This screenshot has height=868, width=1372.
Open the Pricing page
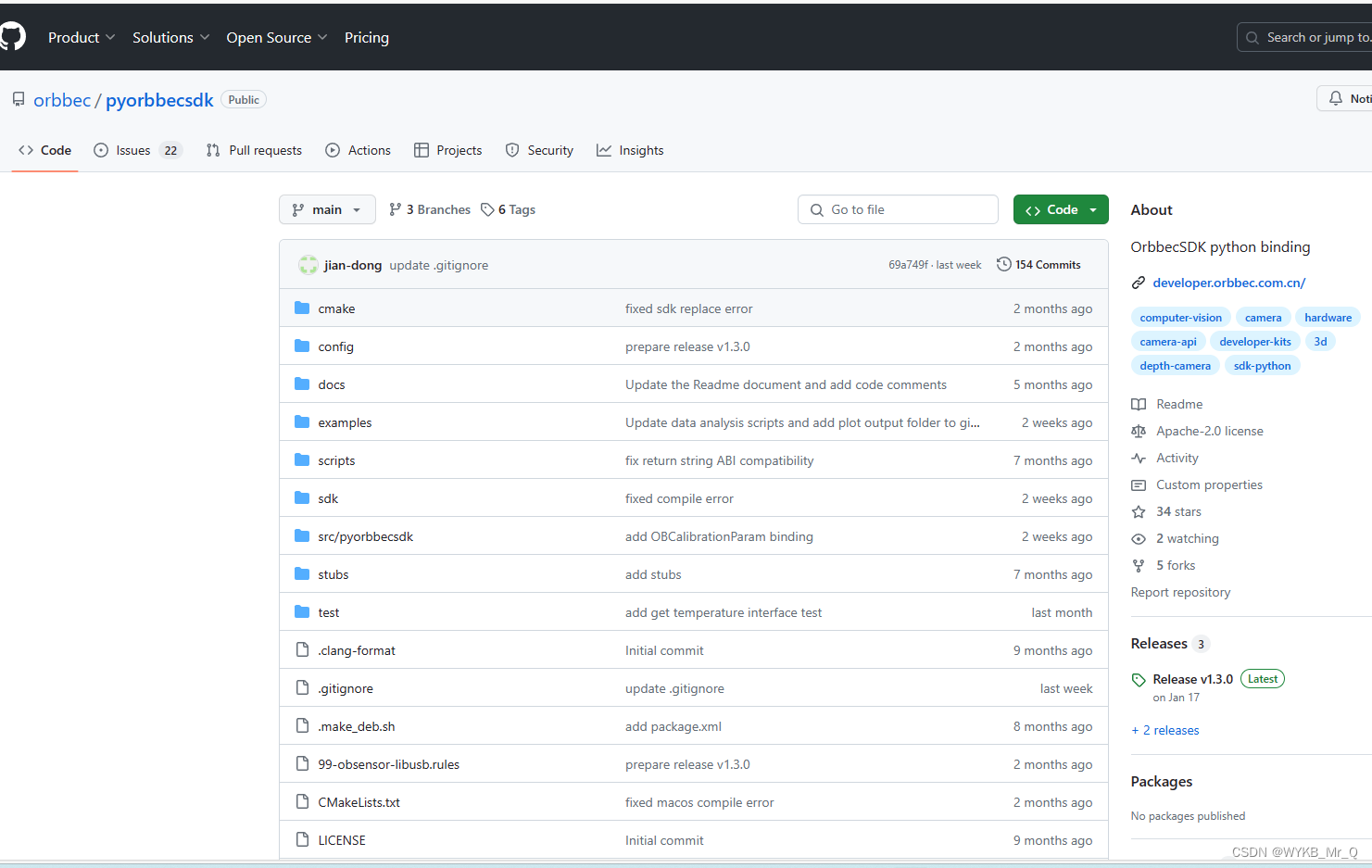(367, 37)
